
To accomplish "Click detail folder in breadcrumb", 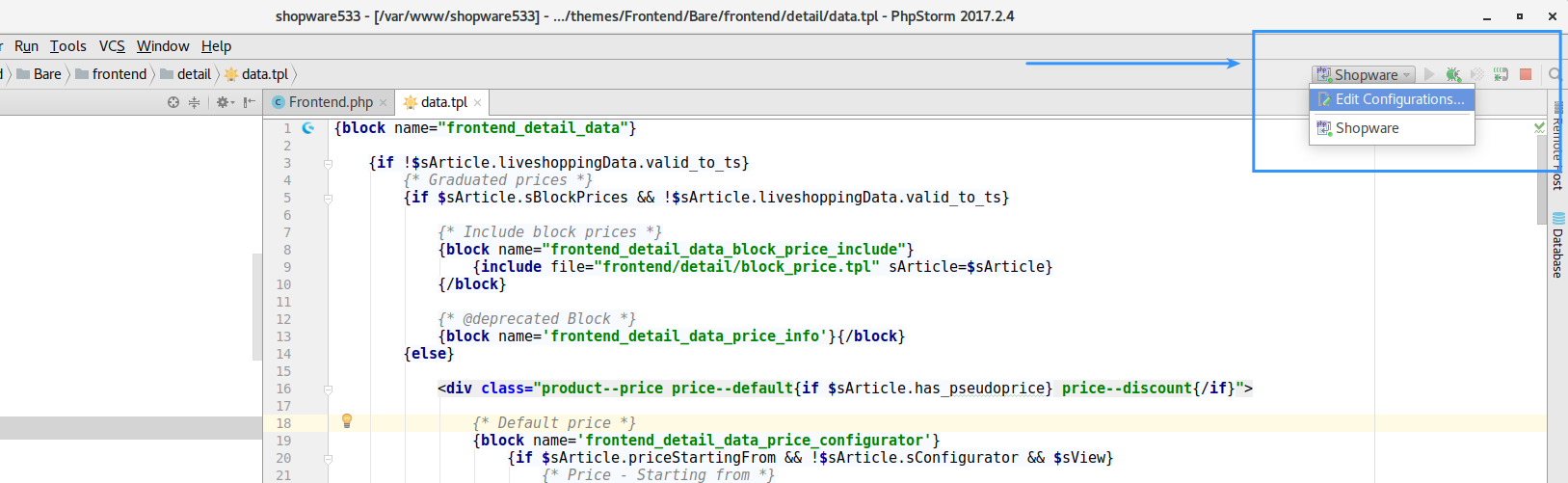I will click(185, 74).
